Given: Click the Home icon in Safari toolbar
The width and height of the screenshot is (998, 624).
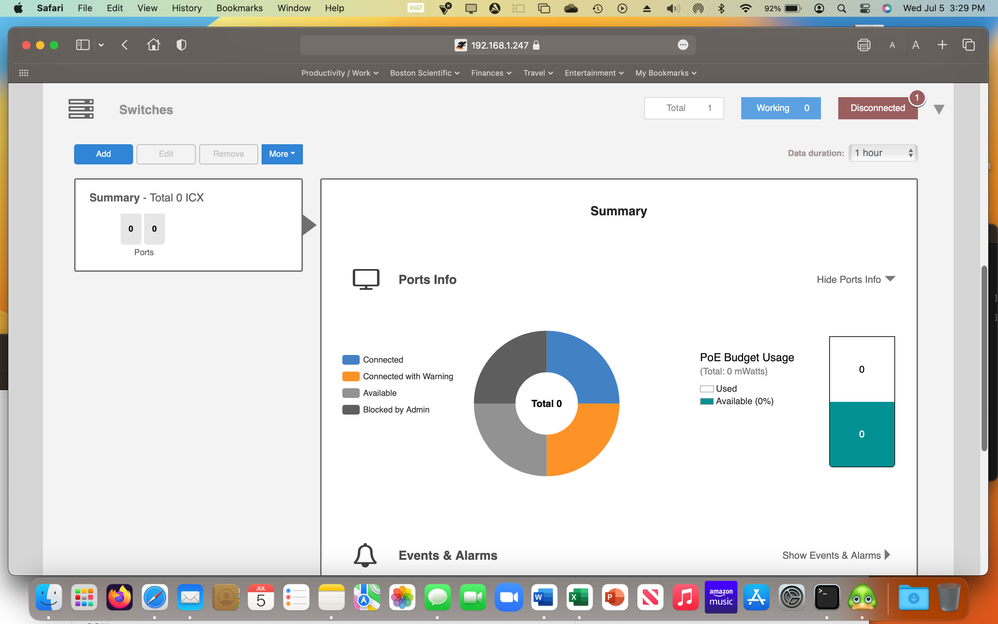Looking at the screenshot, I should [x=153, y=45].
